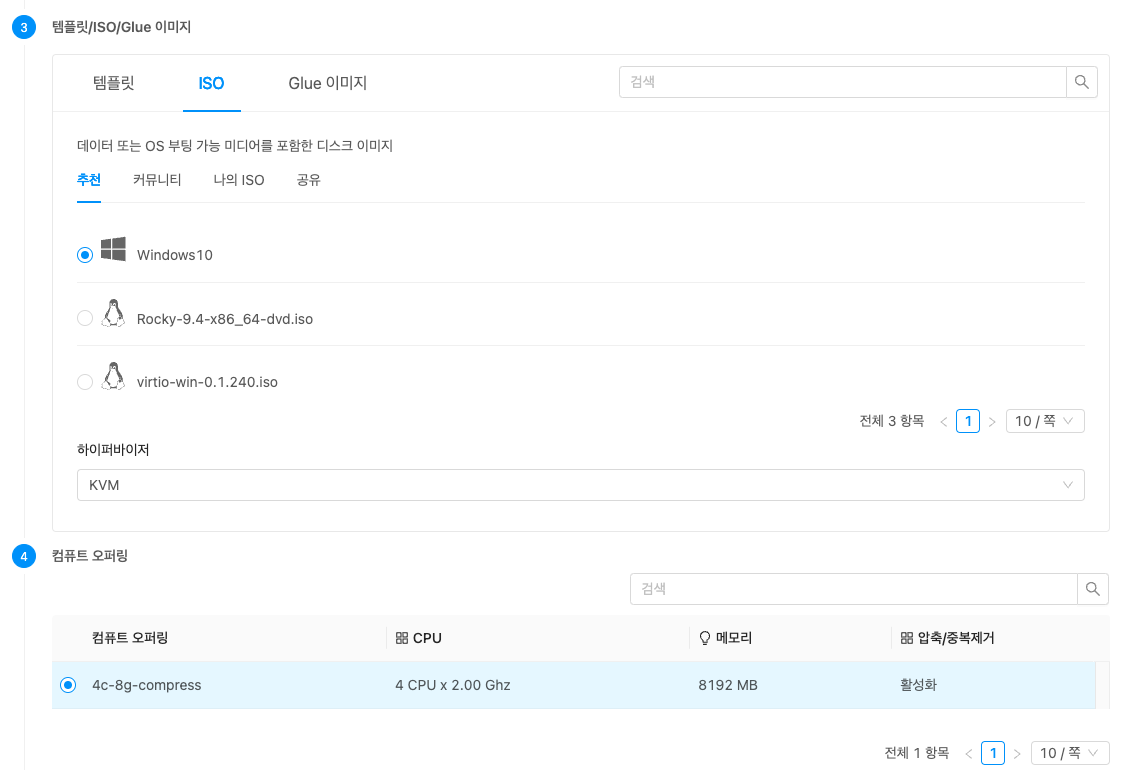Image resolution: width=1124 pixels, height=770 pixels.
Task: Click page 1 in ISO pagination
Action: (968, 421)
